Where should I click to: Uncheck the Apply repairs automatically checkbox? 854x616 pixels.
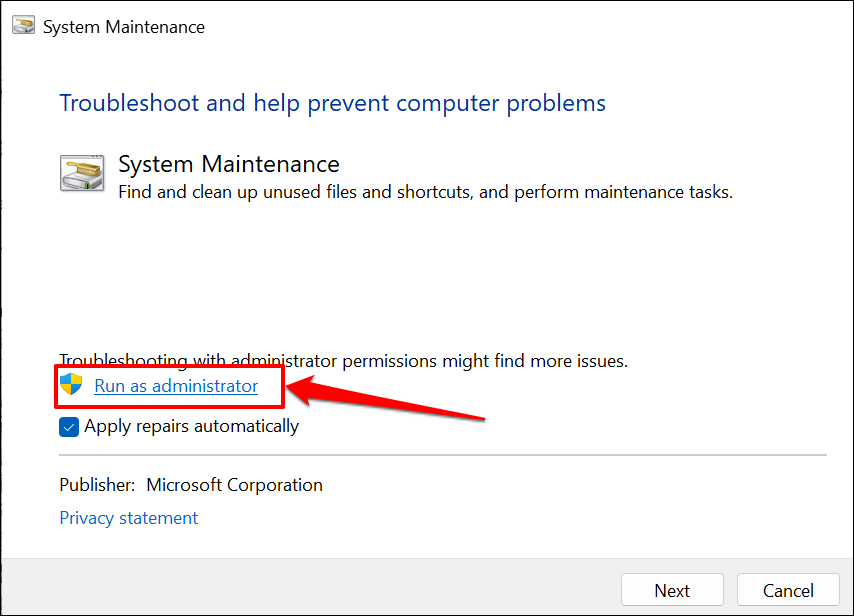click(x=69, y=427)
